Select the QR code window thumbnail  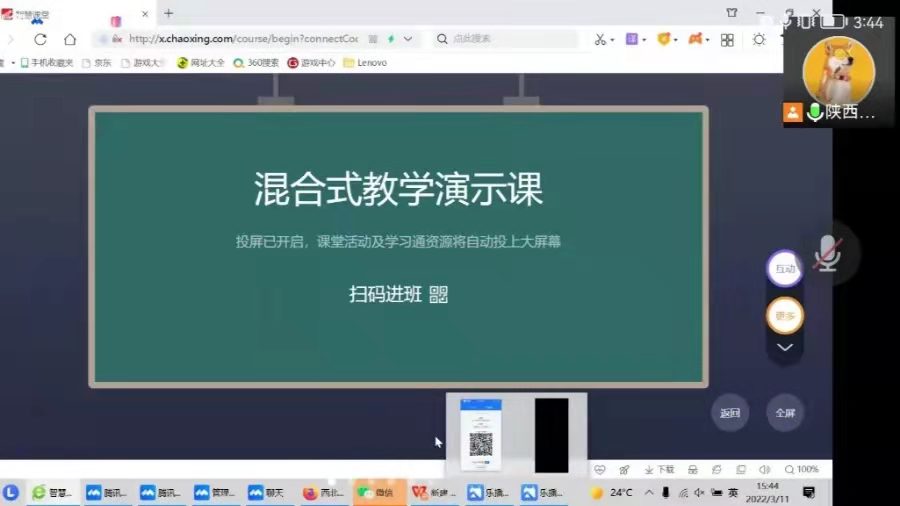tap(481, 434)
